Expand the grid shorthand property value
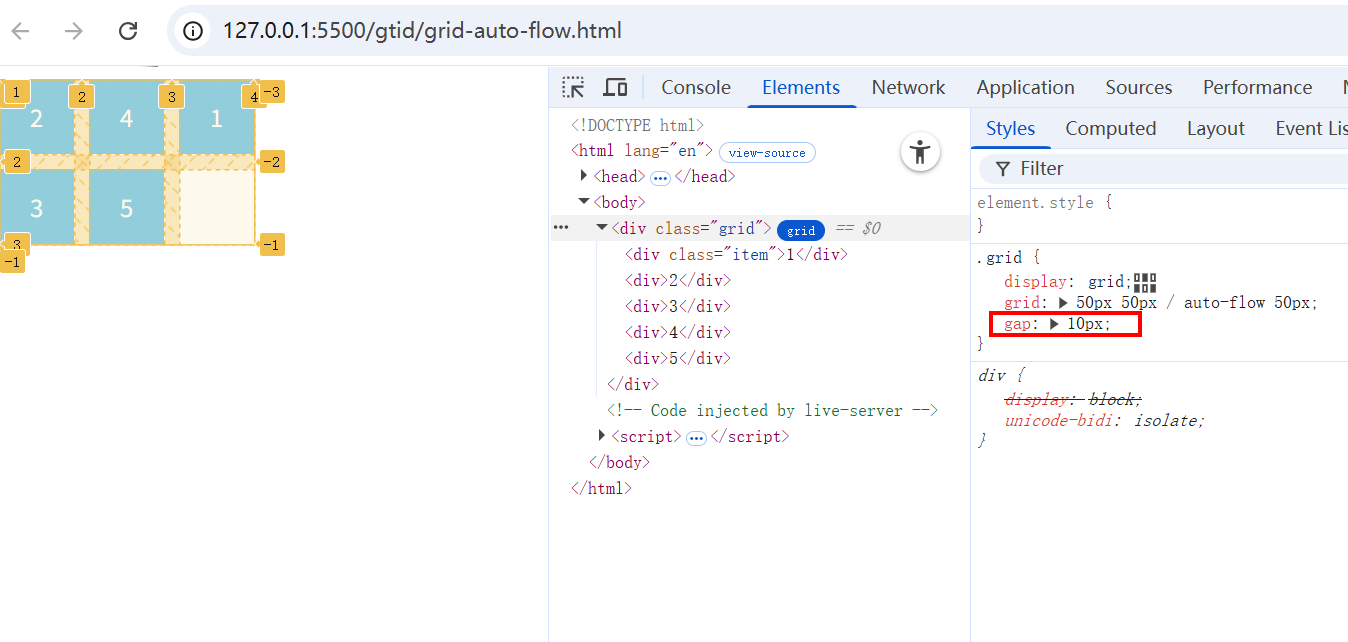 tap(1062, 302)
